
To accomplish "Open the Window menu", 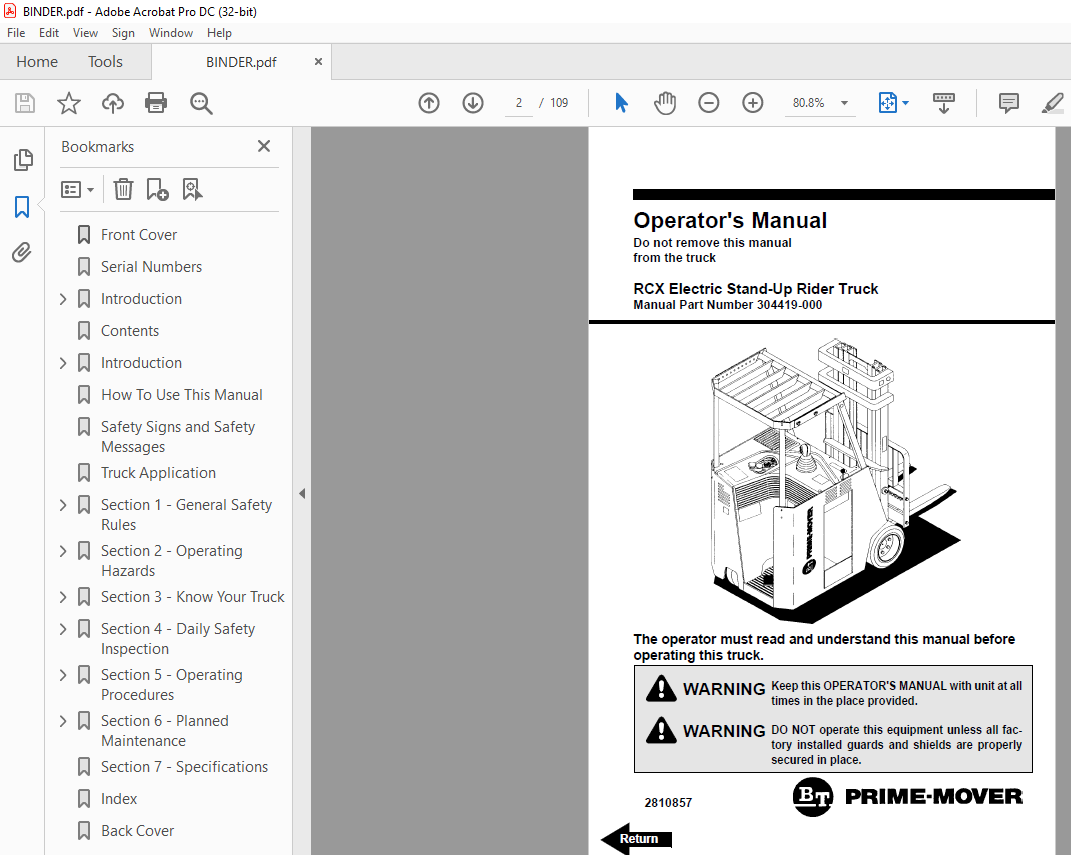I will (x=171, y=33).
